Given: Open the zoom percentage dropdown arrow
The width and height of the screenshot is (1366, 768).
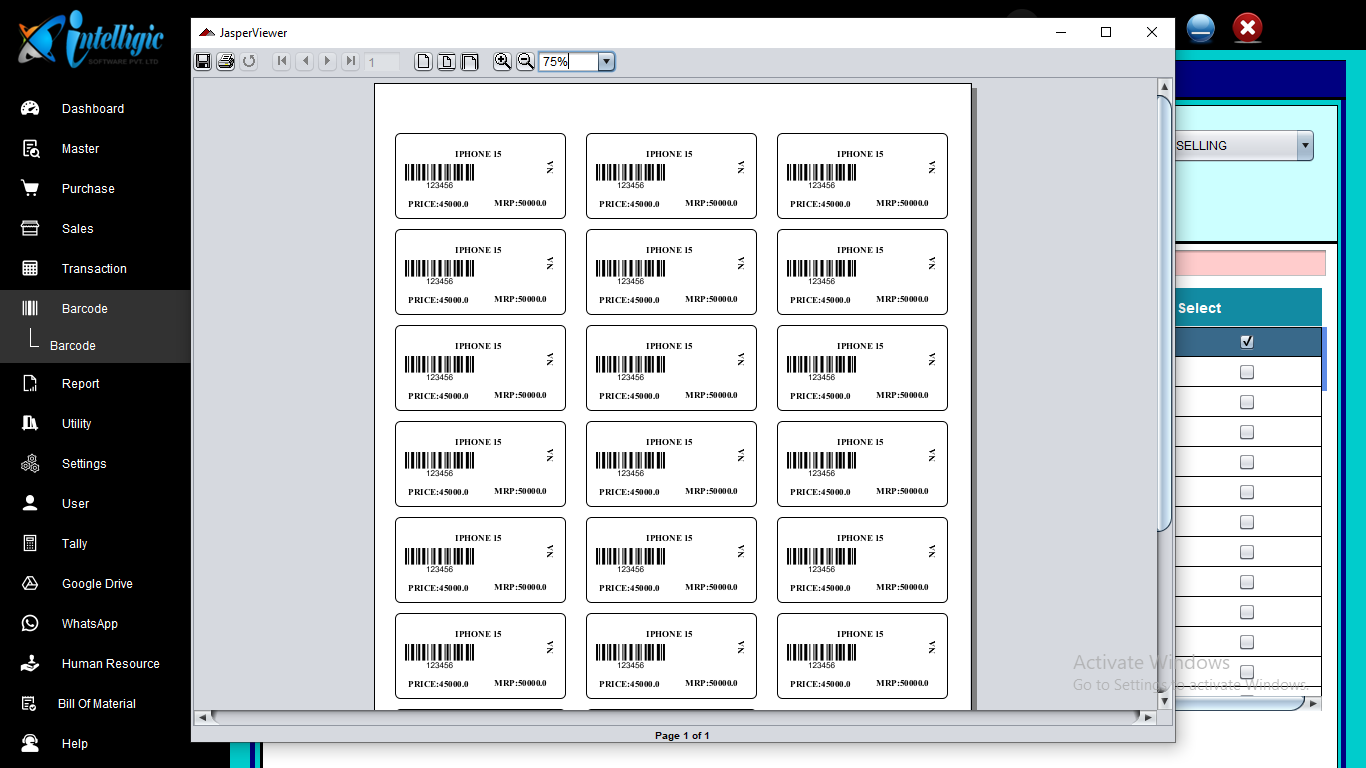Looking at the screenshot, I should 606,62.
